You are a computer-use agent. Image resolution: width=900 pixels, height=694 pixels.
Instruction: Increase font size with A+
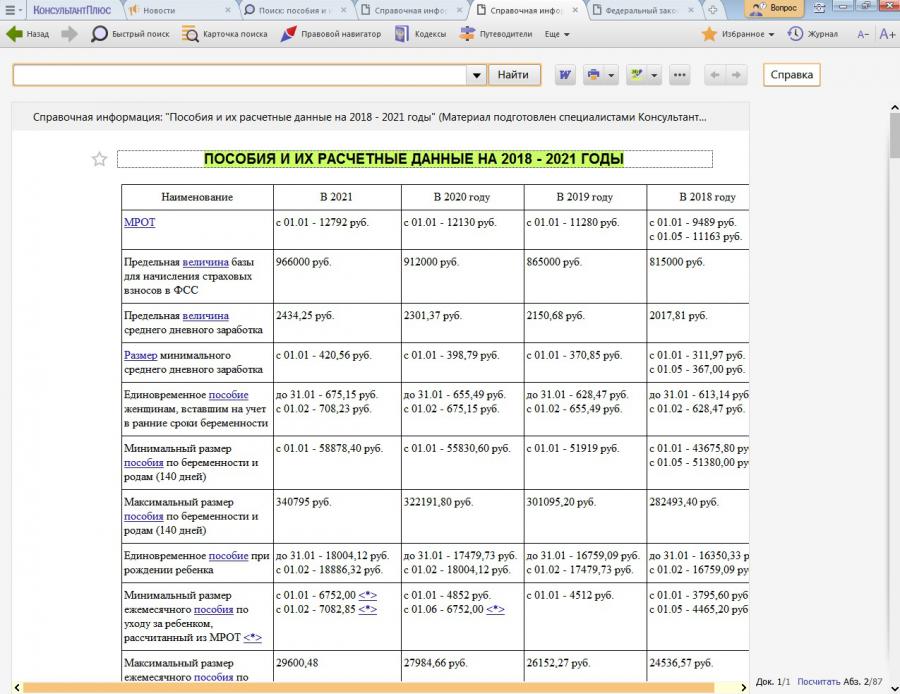886,34
